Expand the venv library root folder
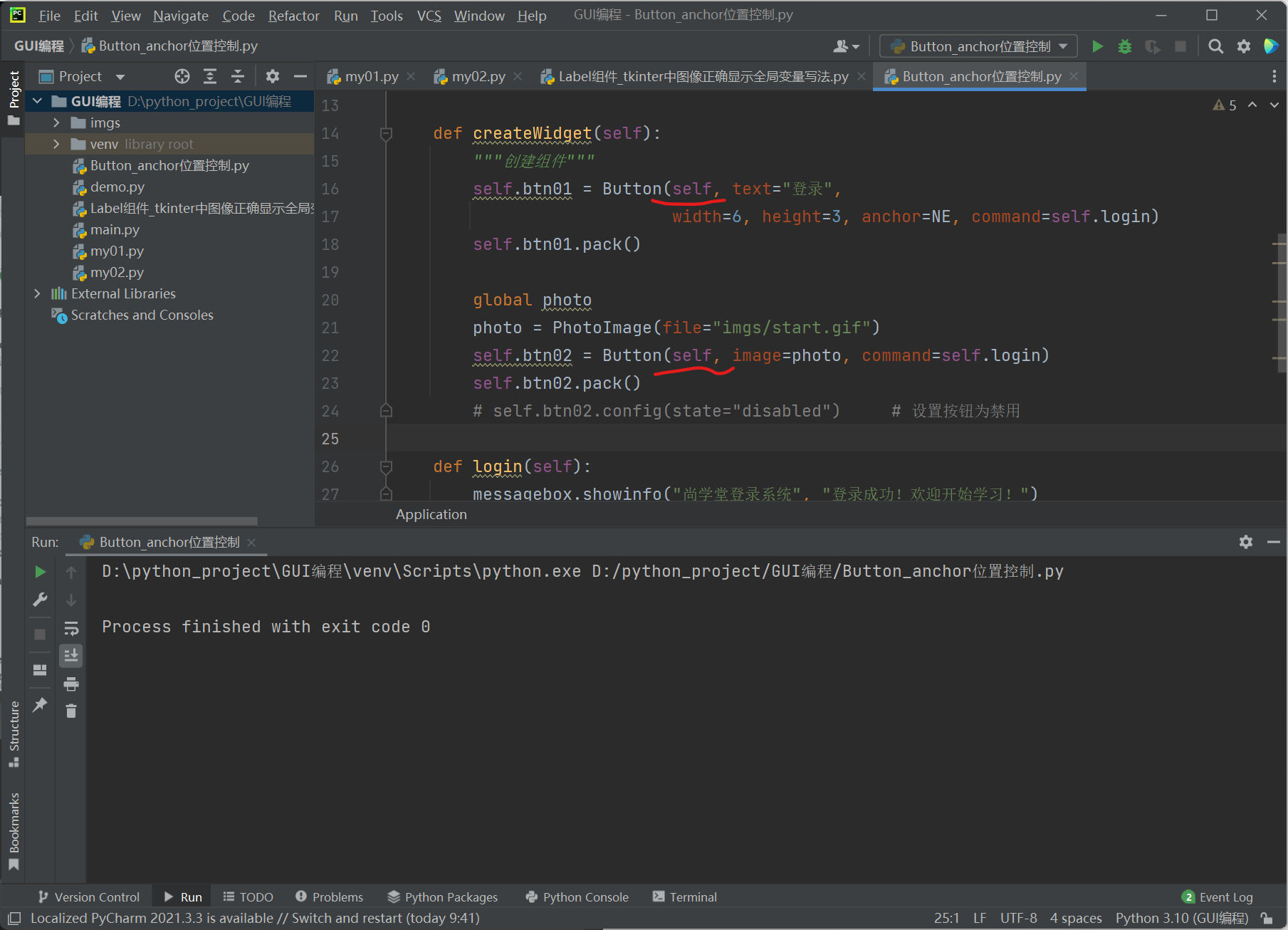The width and height of the screenshot is (1288, 930). coord(56,144)
